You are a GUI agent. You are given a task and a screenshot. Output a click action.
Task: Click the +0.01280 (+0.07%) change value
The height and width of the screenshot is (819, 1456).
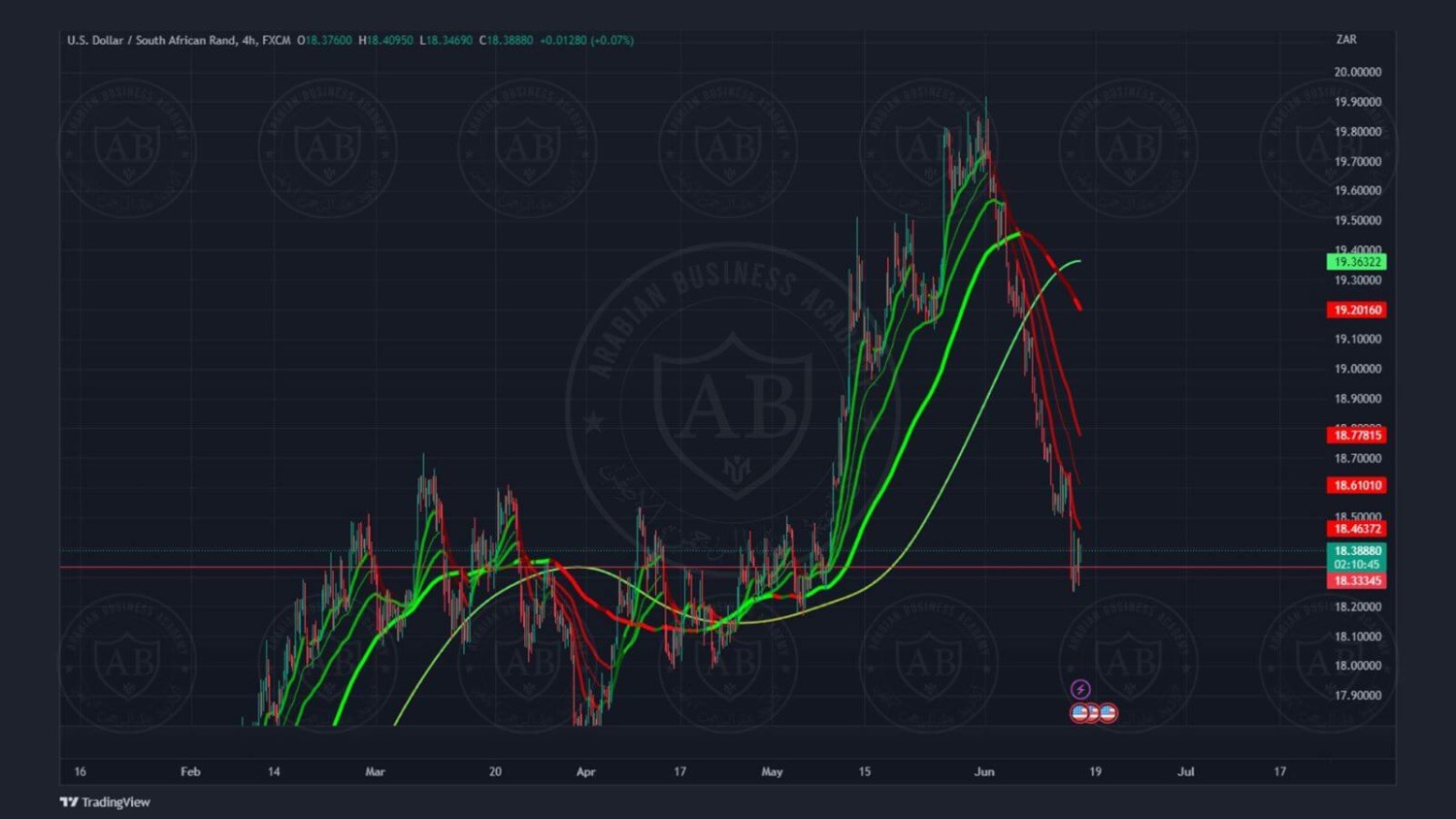point(586,40)
